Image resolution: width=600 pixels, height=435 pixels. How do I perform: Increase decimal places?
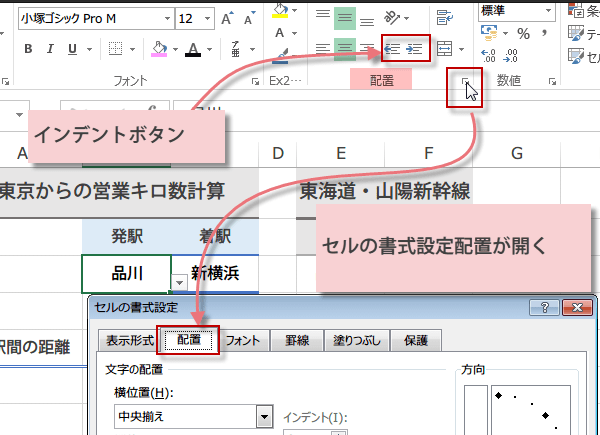coord(488,56)
